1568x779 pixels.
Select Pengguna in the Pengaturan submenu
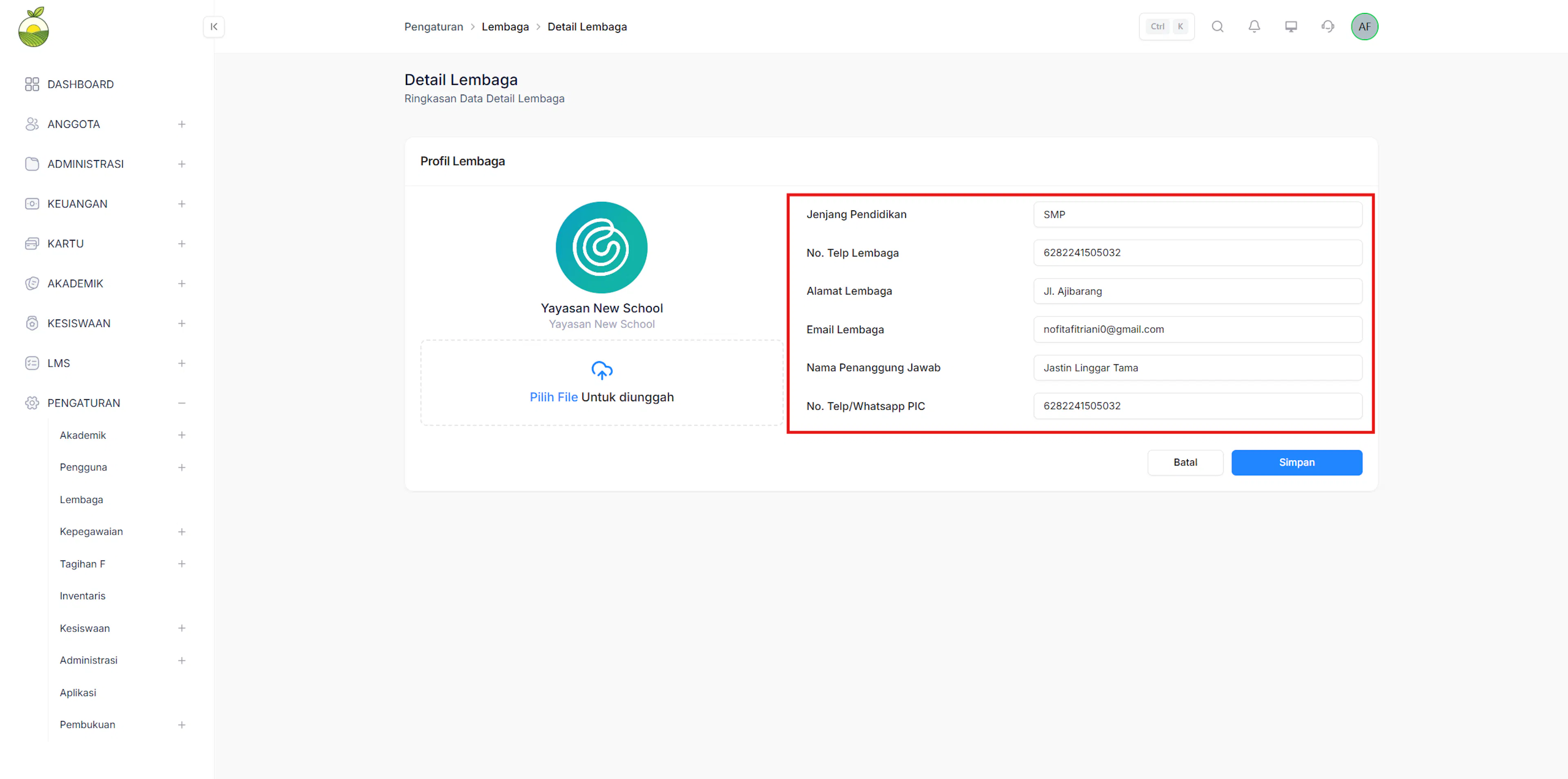[83, 468]
